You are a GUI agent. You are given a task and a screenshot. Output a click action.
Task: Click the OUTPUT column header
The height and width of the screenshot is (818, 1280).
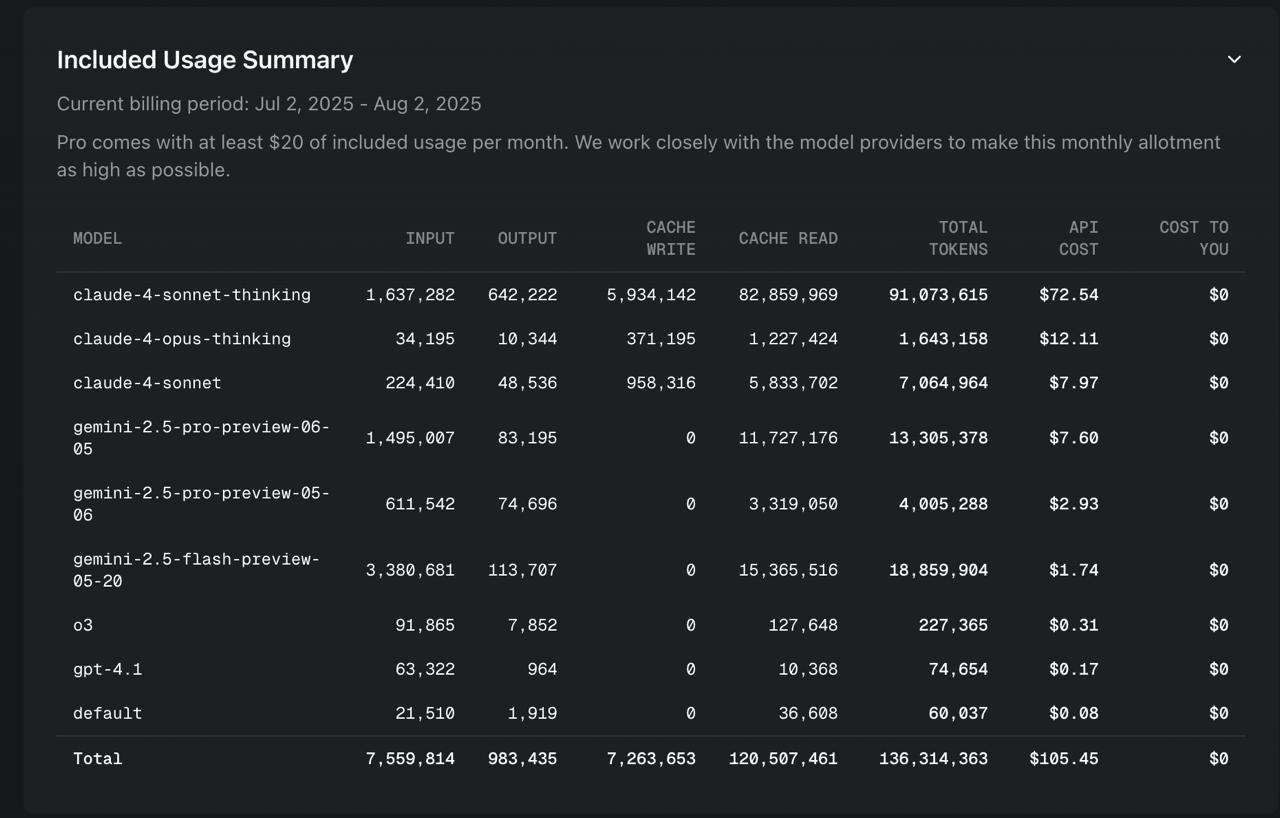tap(527, 238)
